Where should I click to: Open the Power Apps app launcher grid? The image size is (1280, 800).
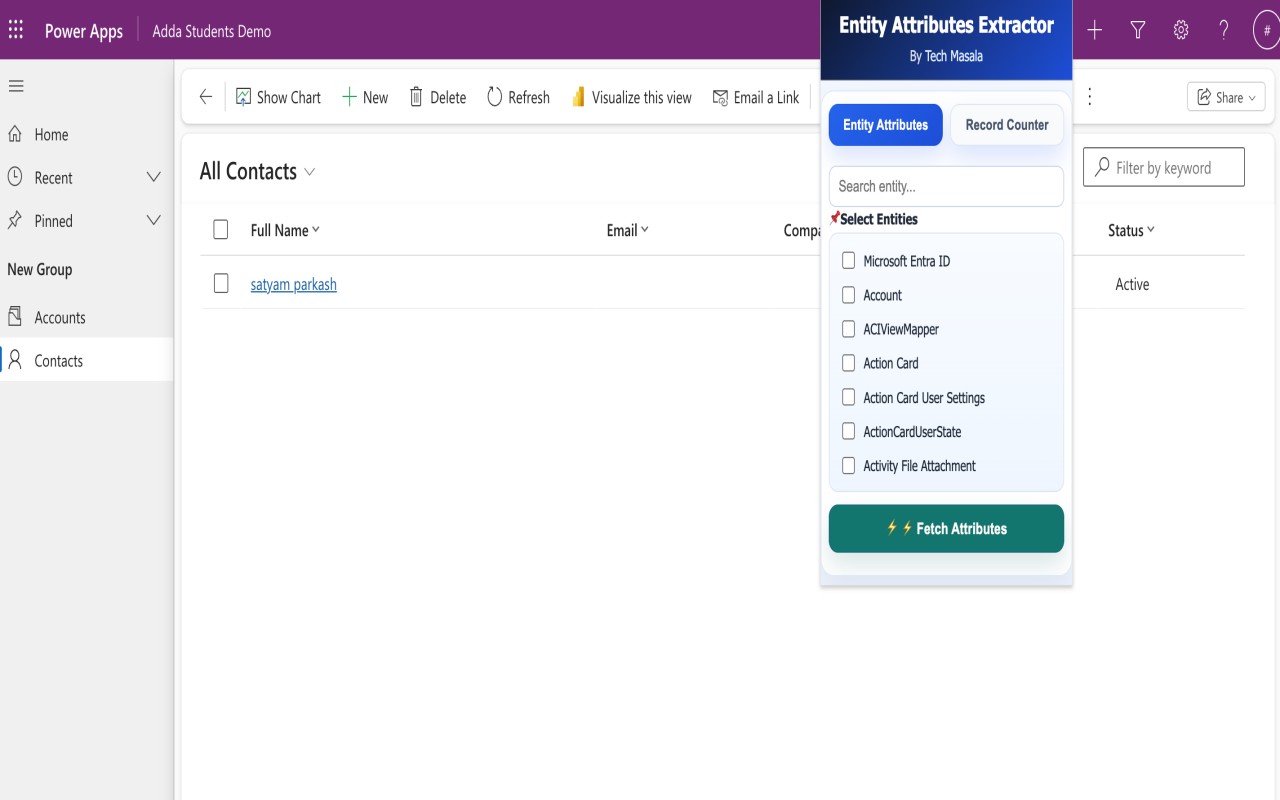point(16,30)
